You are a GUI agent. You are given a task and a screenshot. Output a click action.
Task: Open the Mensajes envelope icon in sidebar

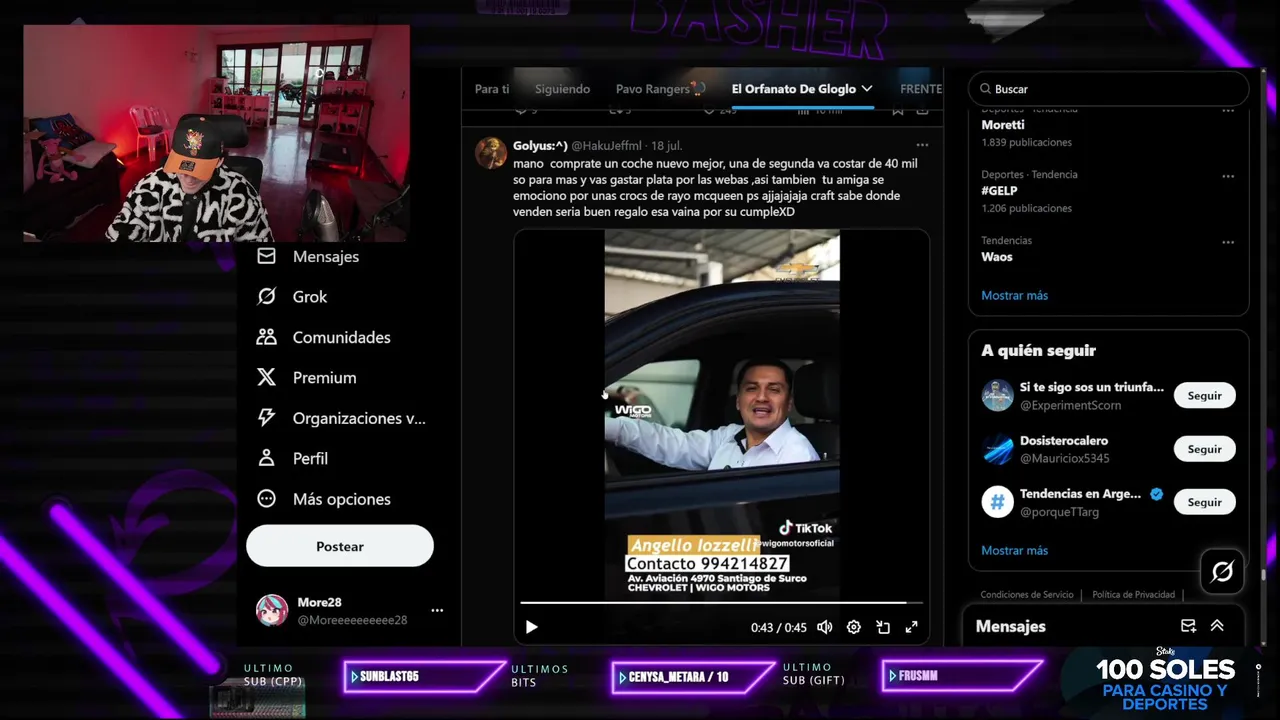click(x=266, y=256)
